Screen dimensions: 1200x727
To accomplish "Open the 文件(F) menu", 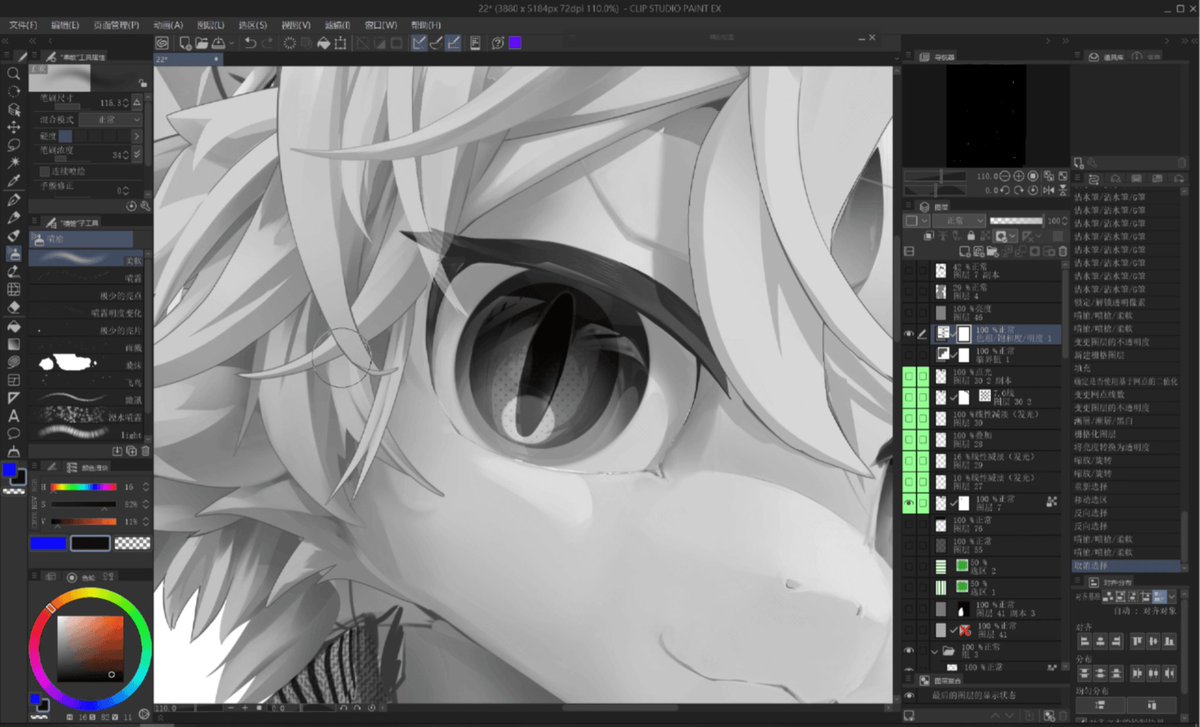I will pos(22,24).
